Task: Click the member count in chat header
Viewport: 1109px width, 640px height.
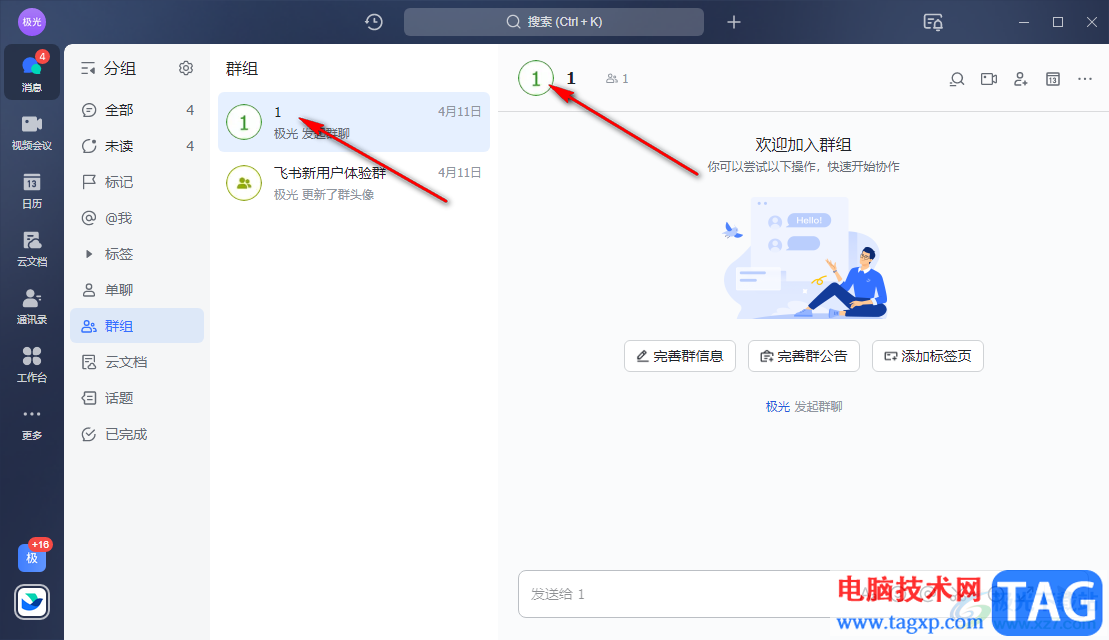Action: (x=617, y=78)
